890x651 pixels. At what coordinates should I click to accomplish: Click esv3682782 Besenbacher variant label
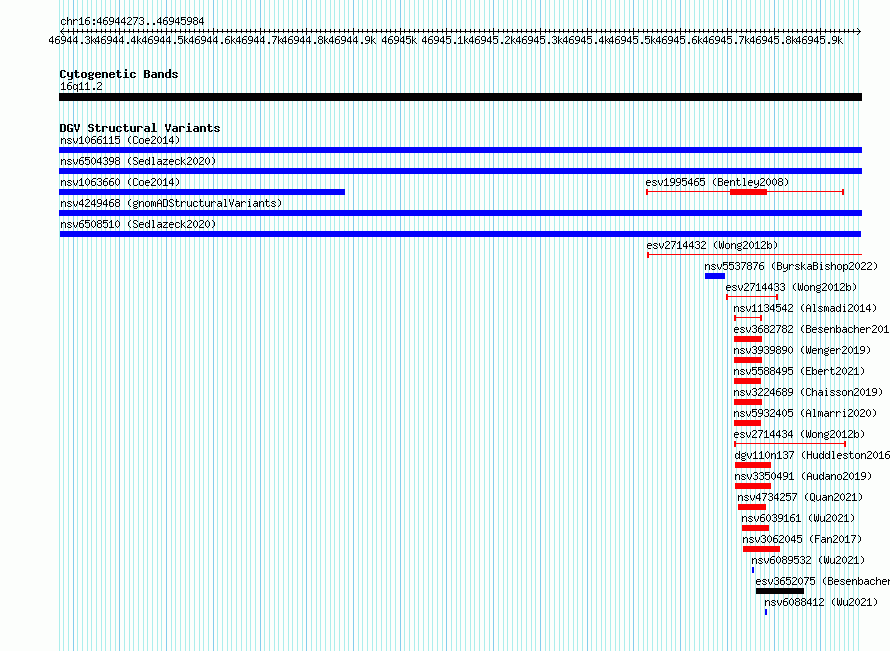pos(812,329)
